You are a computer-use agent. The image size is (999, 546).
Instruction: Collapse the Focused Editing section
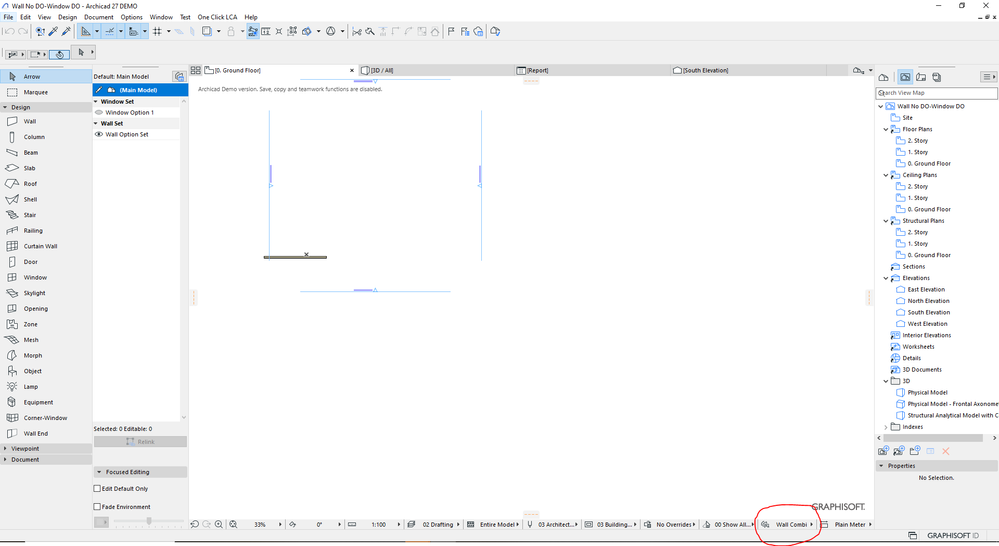(x=99, y=472)
